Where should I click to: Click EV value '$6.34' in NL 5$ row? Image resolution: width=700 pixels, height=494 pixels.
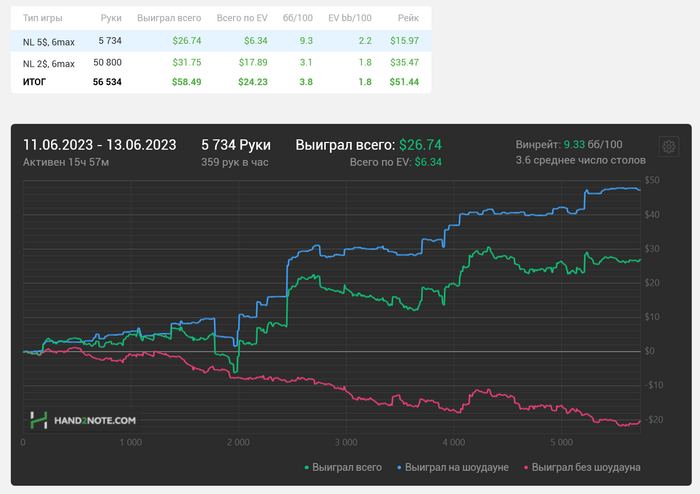pyautogui.click(x=255, y=41)
